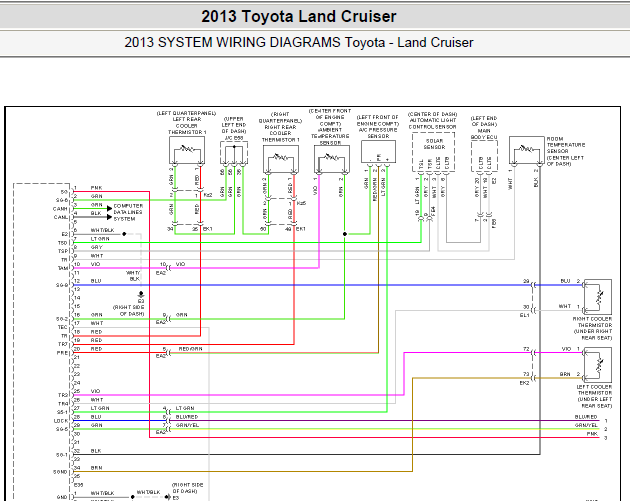Select the Ambient Temperature Sensor symbol box
Image resolution: width=630 pixels, height=501 pixels.
[332, 159]
